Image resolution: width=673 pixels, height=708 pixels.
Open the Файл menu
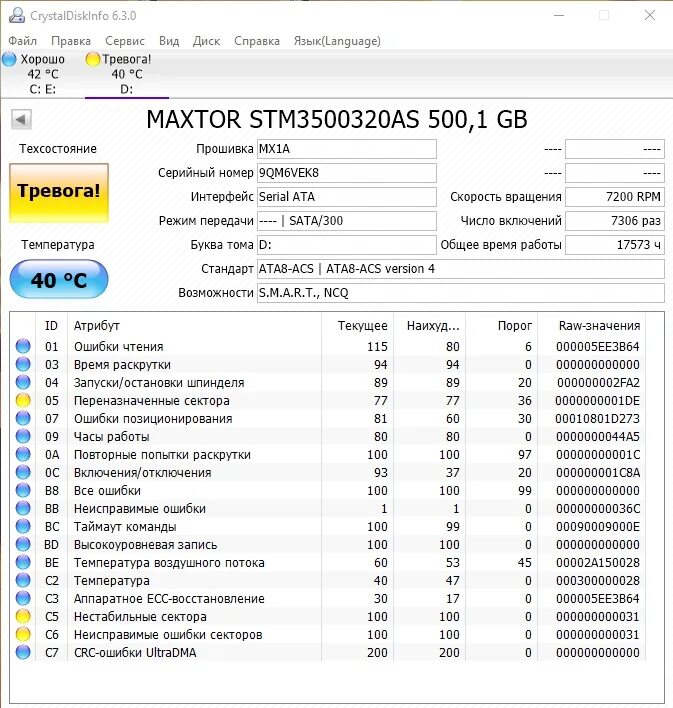pyautogui.click(x=23, y=41)
